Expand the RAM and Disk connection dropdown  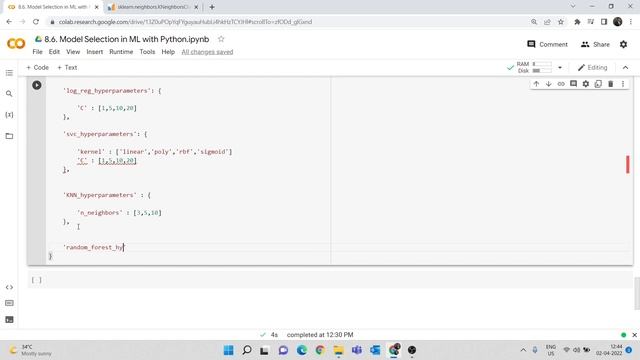point(560,67)
